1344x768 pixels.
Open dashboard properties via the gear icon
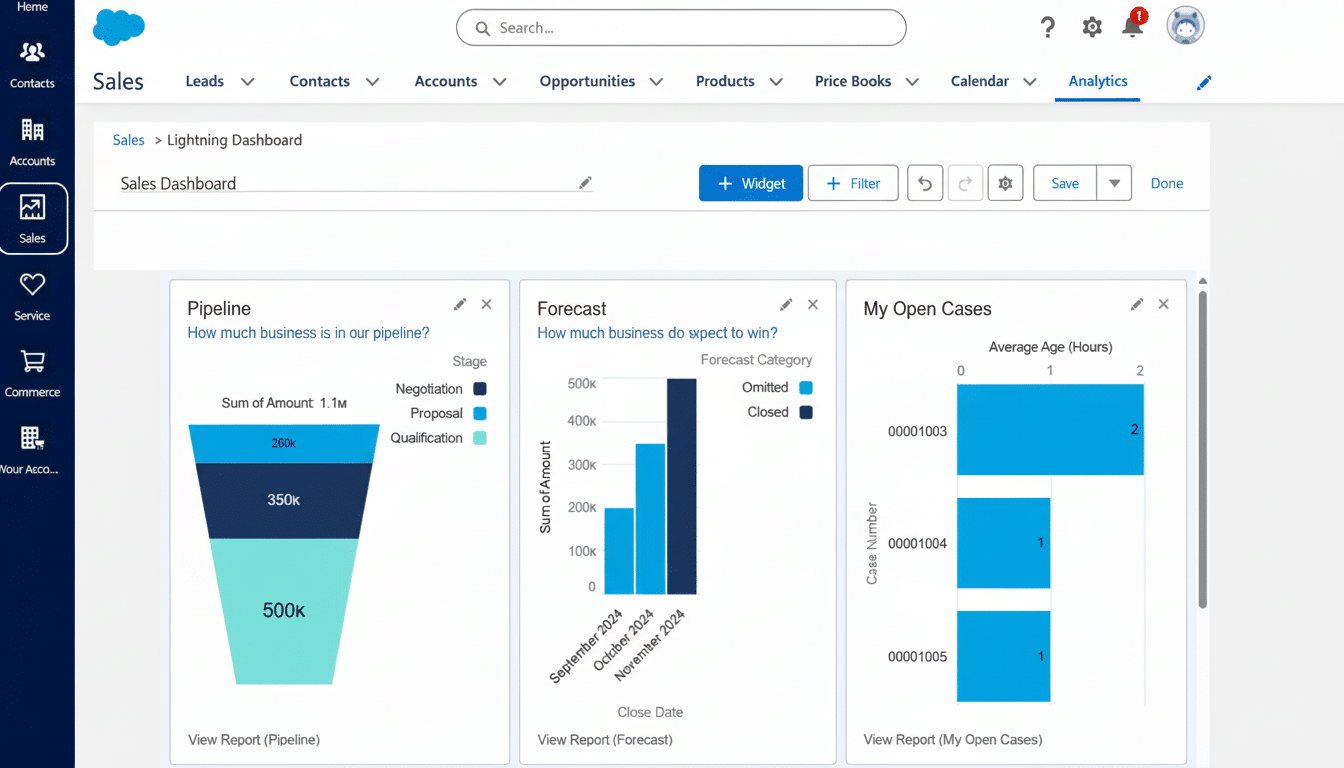1005,183
